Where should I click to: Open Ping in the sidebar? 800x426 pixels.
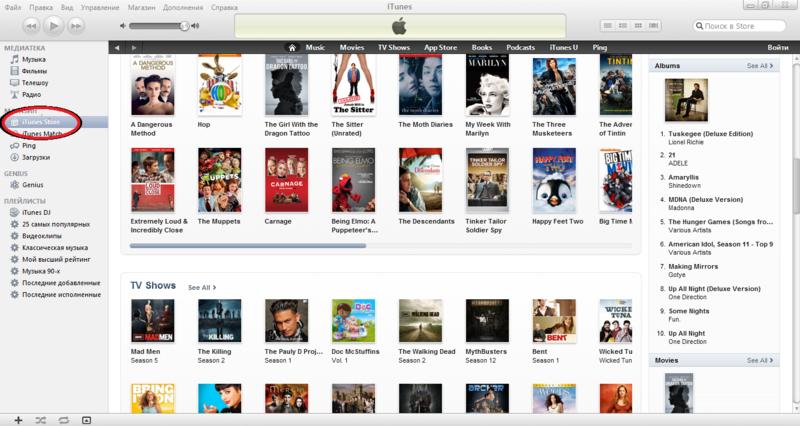click(x=29, y=145)
